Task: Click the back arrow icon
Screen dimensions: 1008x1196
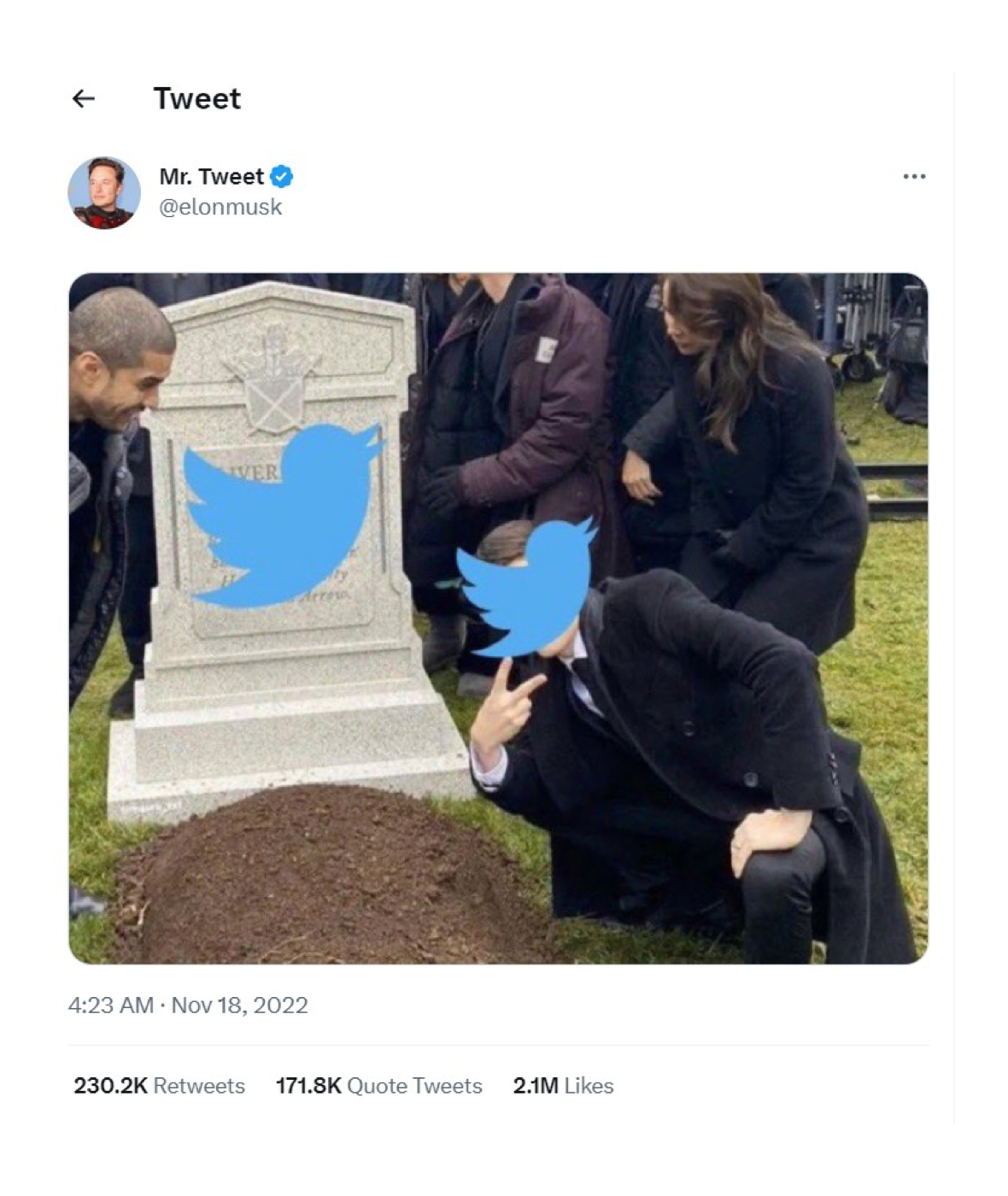Action: pos(84,99)
